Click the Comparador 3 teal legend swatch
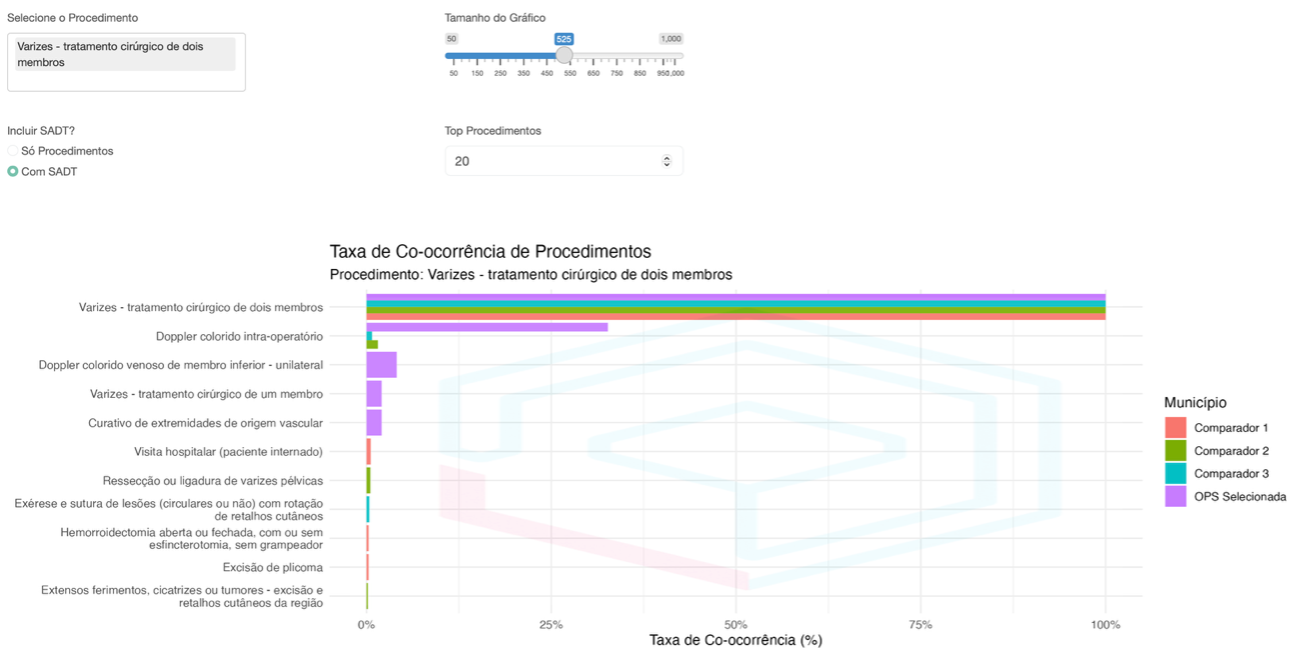Viewport: 1304px width, 660px height. click(1175, 474)
